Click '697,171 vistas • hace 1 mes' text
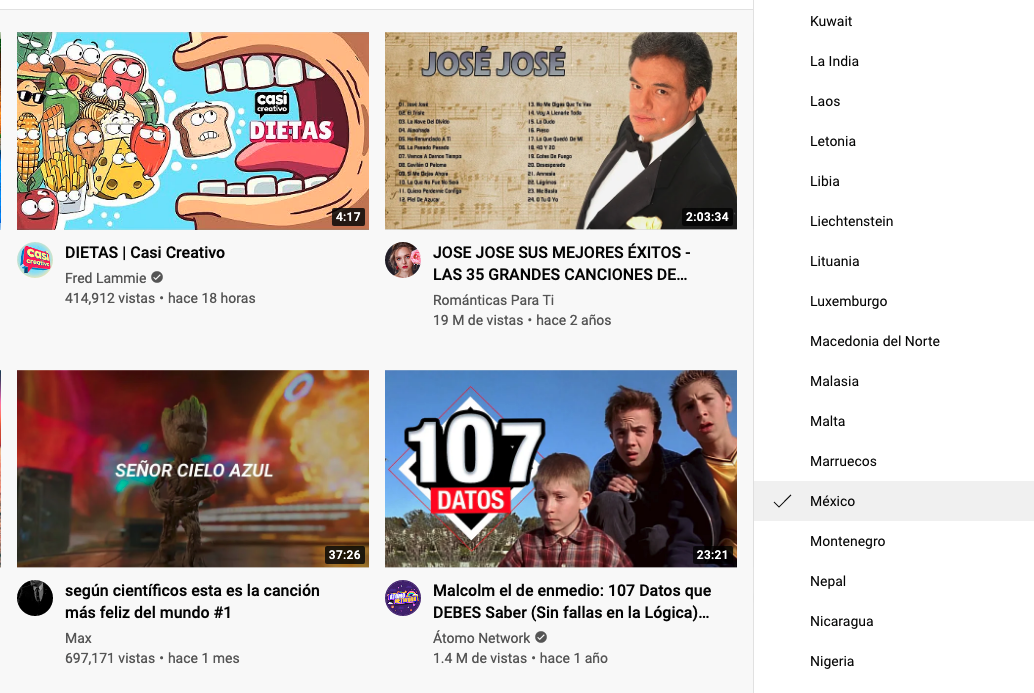 152,658
